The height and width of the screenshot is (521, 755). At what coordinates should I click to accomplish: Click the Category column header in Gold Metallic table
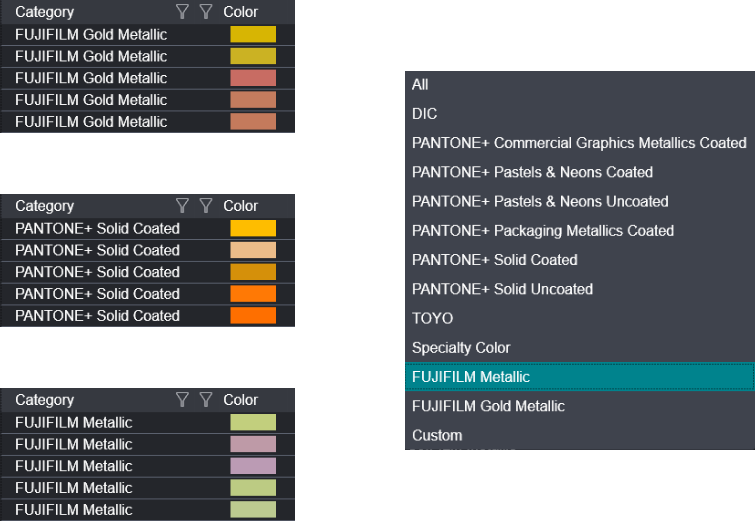point(45,12)
